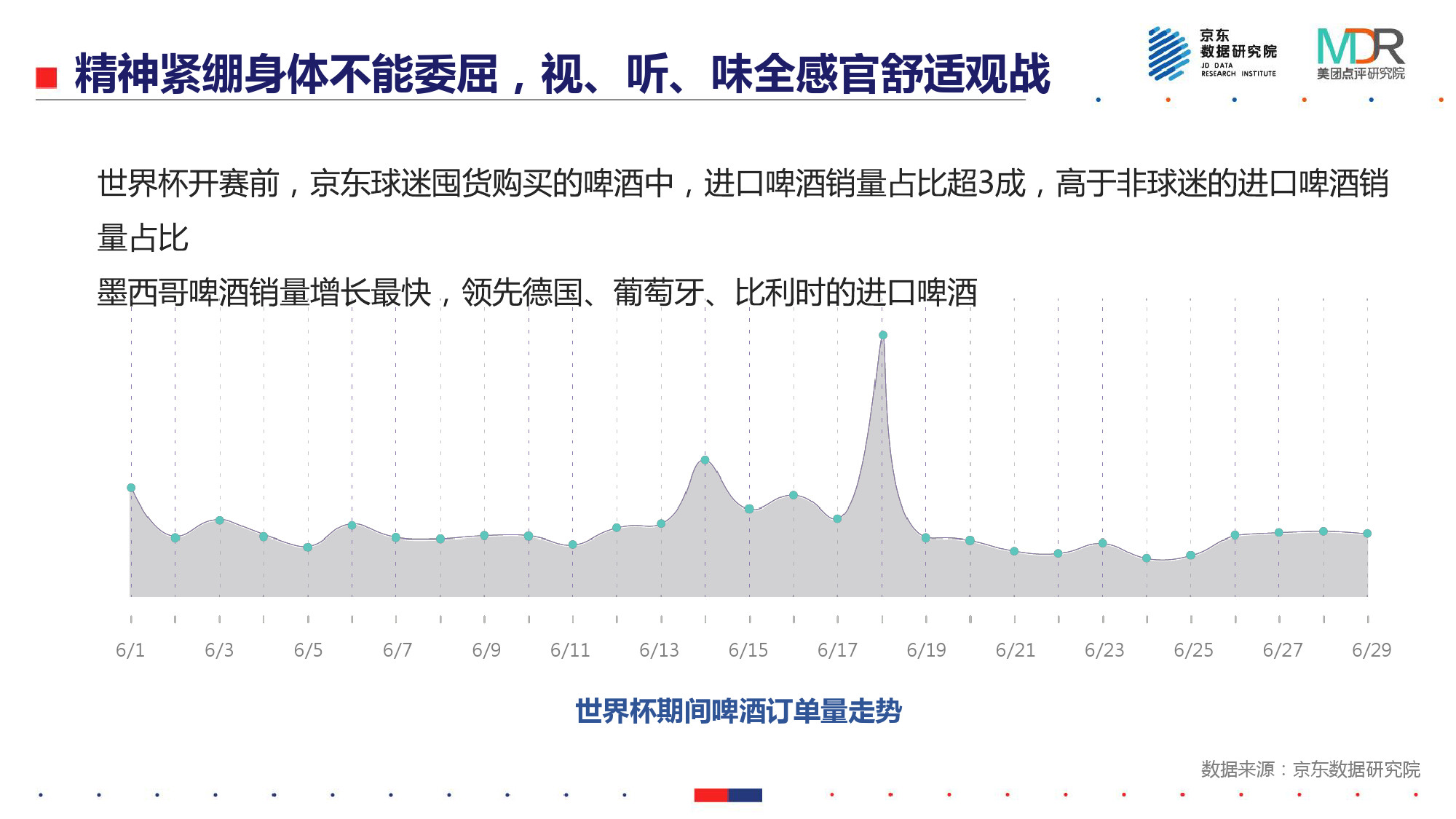This screenshot has height=819, width=1456.
Task: Click the JD Data Research Institute logo
Action: click(1212, 53)
